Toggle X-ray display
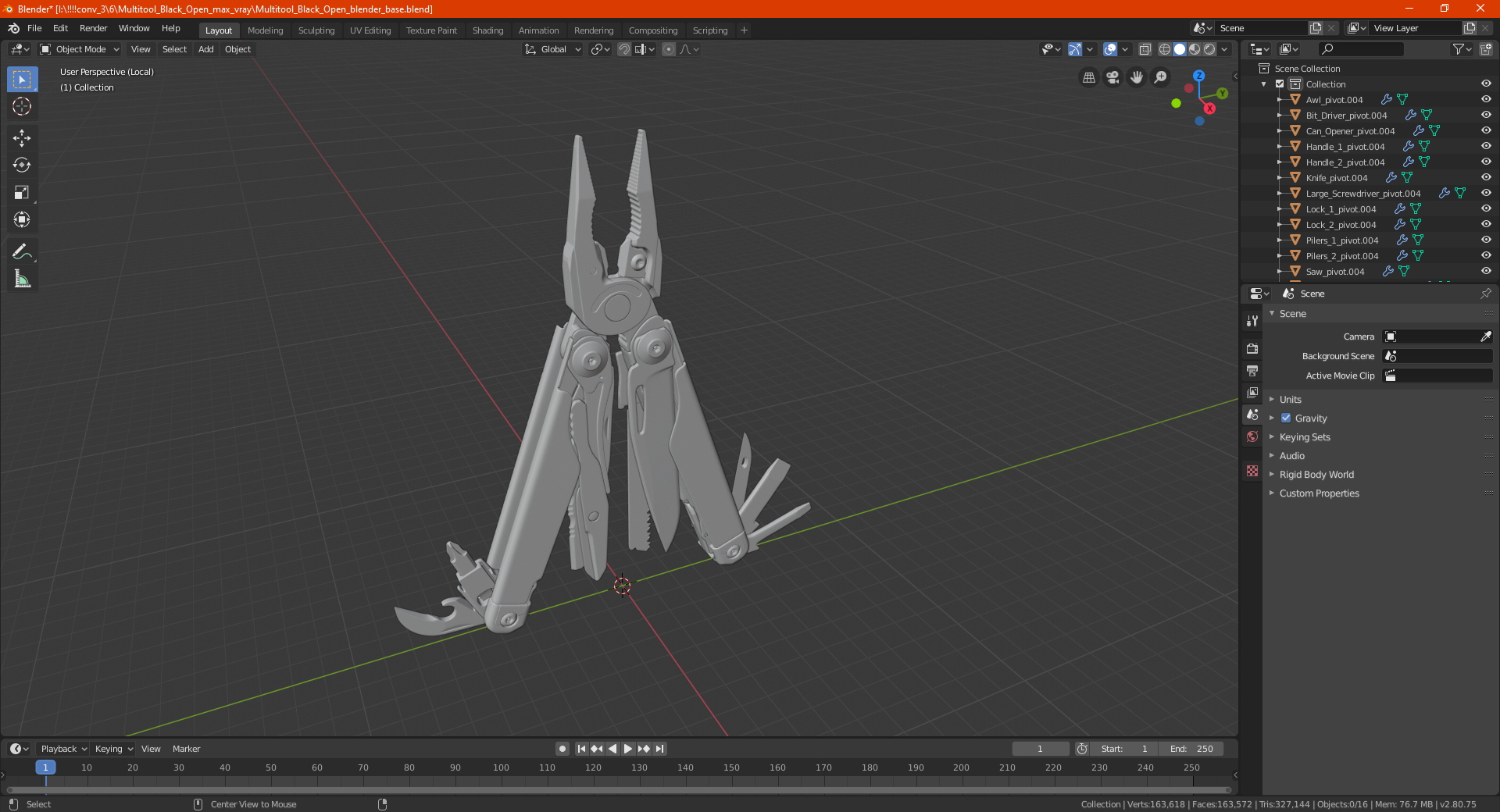 [1145, 49]
